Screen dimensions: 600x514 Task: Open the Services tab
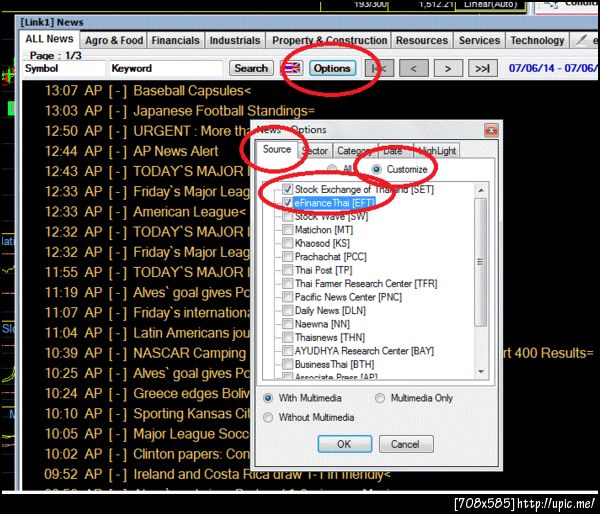(x=479, y=40)
